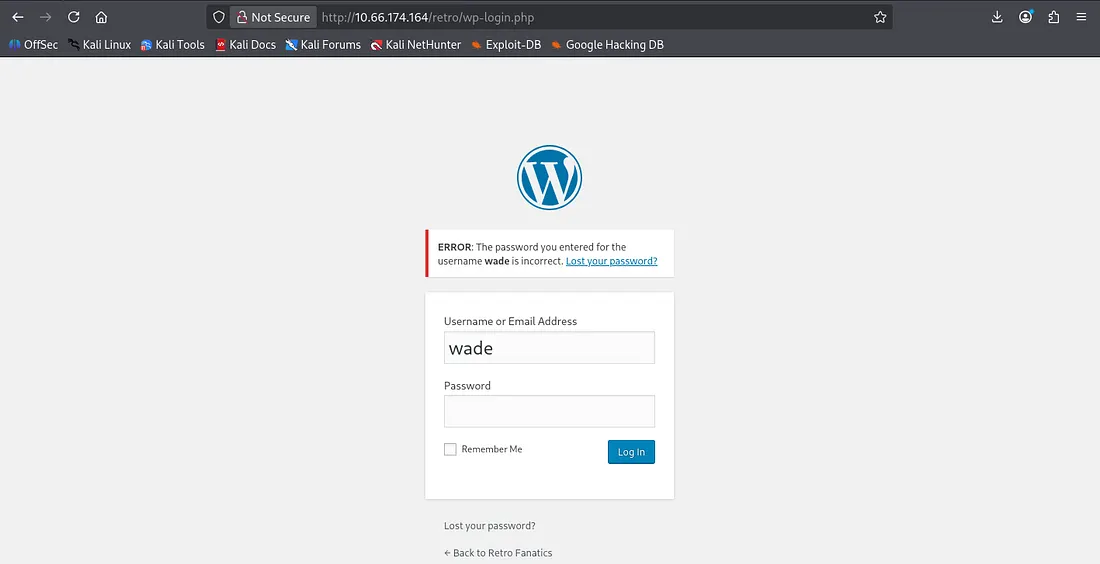
Task: Click Lost your password link in error
Action: coord(611,261)
